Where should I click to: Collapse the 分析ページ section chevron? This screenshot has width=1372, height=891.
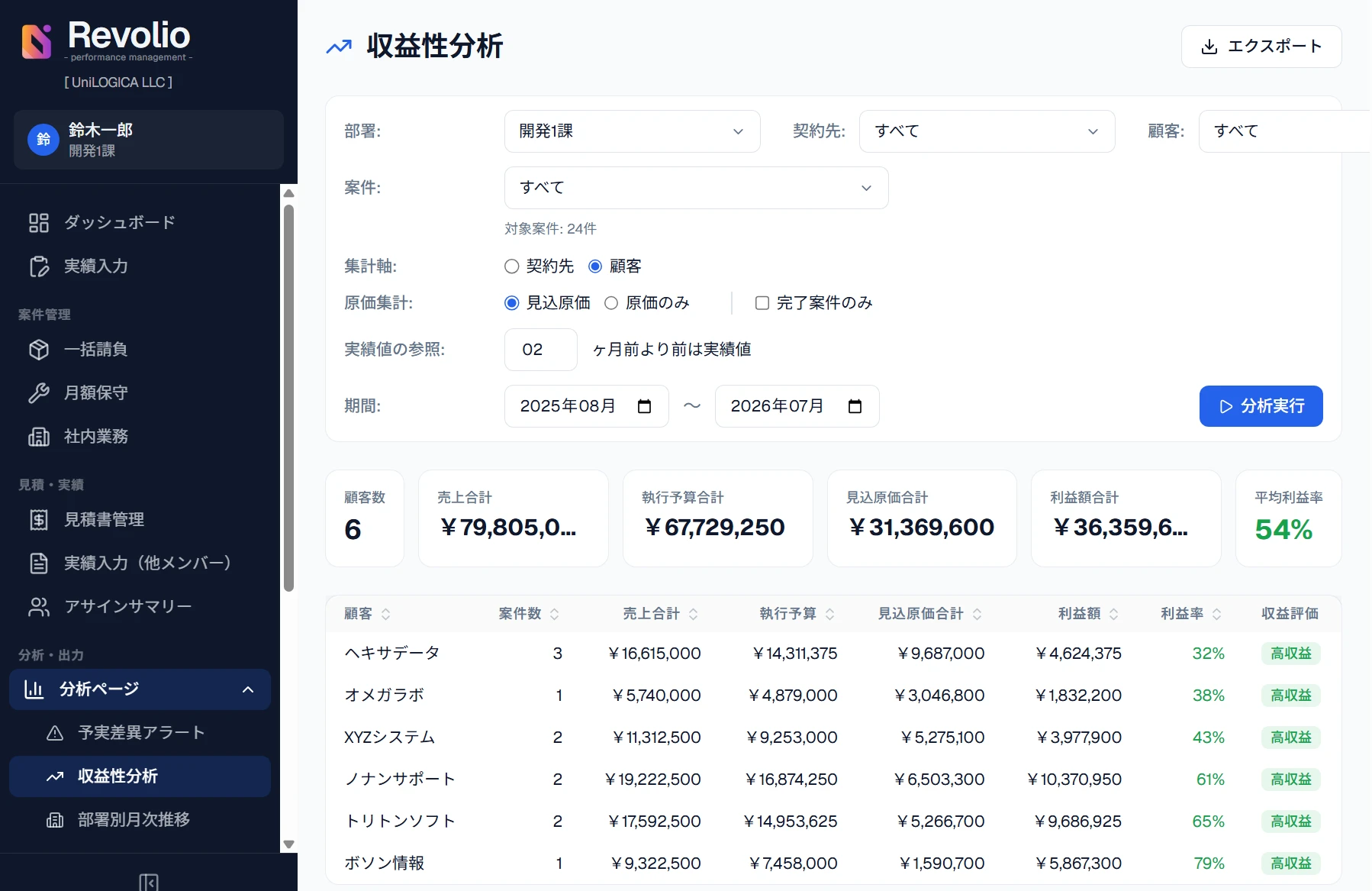[248, 689]
